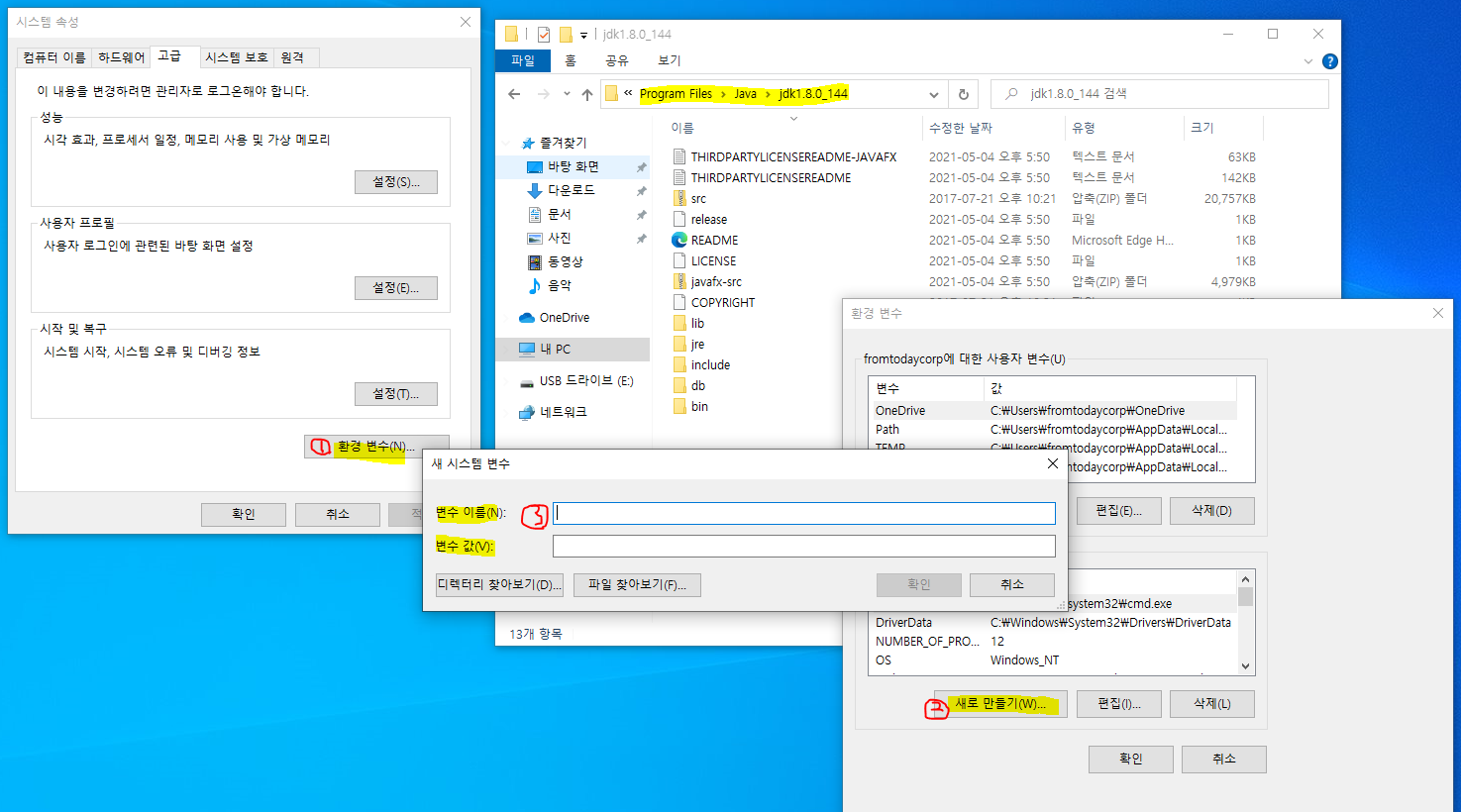Switch to the 보기 ribbon tab
The width and height of the screenshot is (1461, 812).
click(670, 60)
